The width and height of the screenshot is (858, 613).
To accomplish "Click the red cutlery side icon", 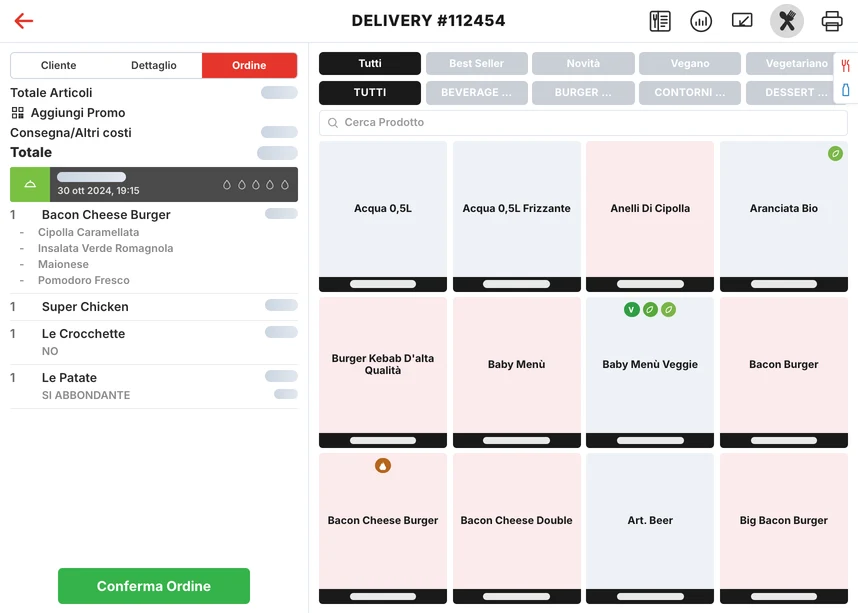I will click(845, 66).
